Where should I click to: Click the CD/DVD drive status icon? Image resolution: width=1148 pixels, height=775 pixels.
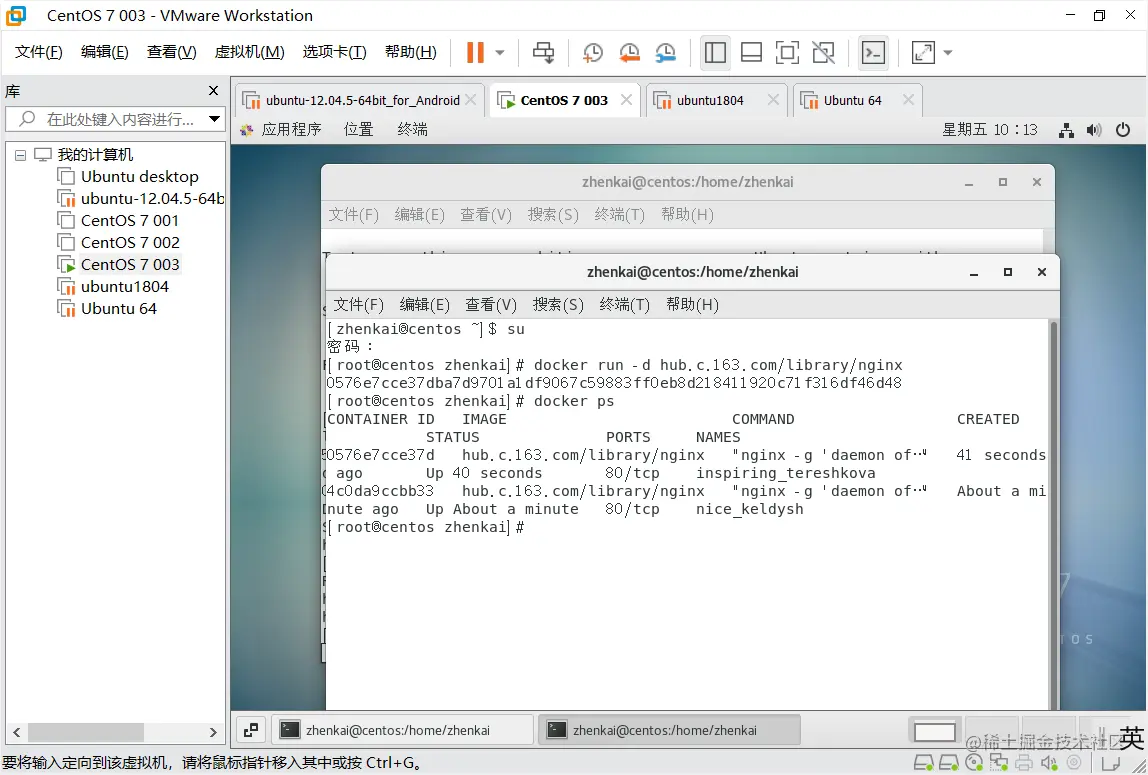(974, 763)
